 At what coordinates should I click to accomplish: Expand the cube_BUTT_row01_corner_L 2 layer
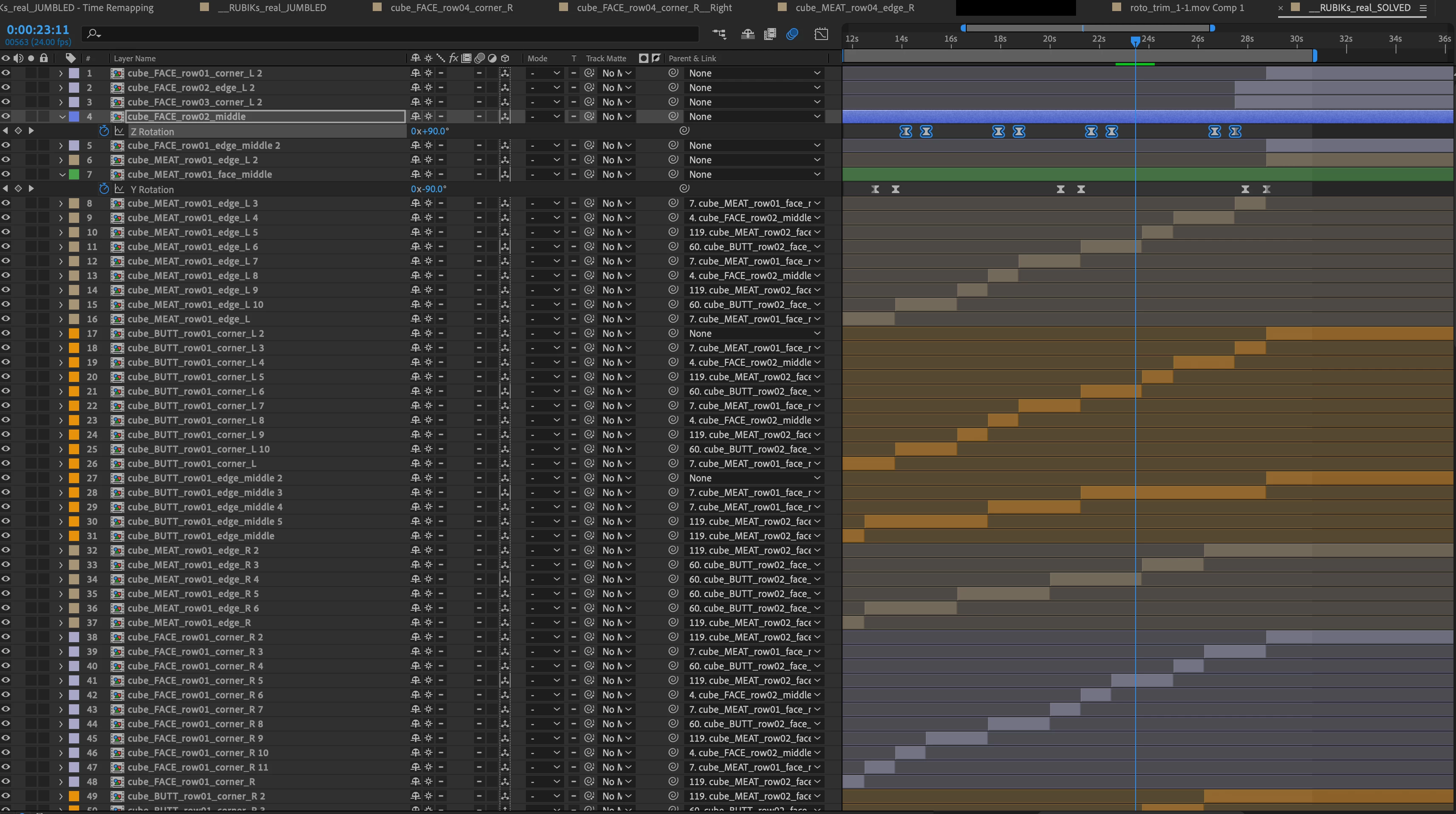click(60, 333)
